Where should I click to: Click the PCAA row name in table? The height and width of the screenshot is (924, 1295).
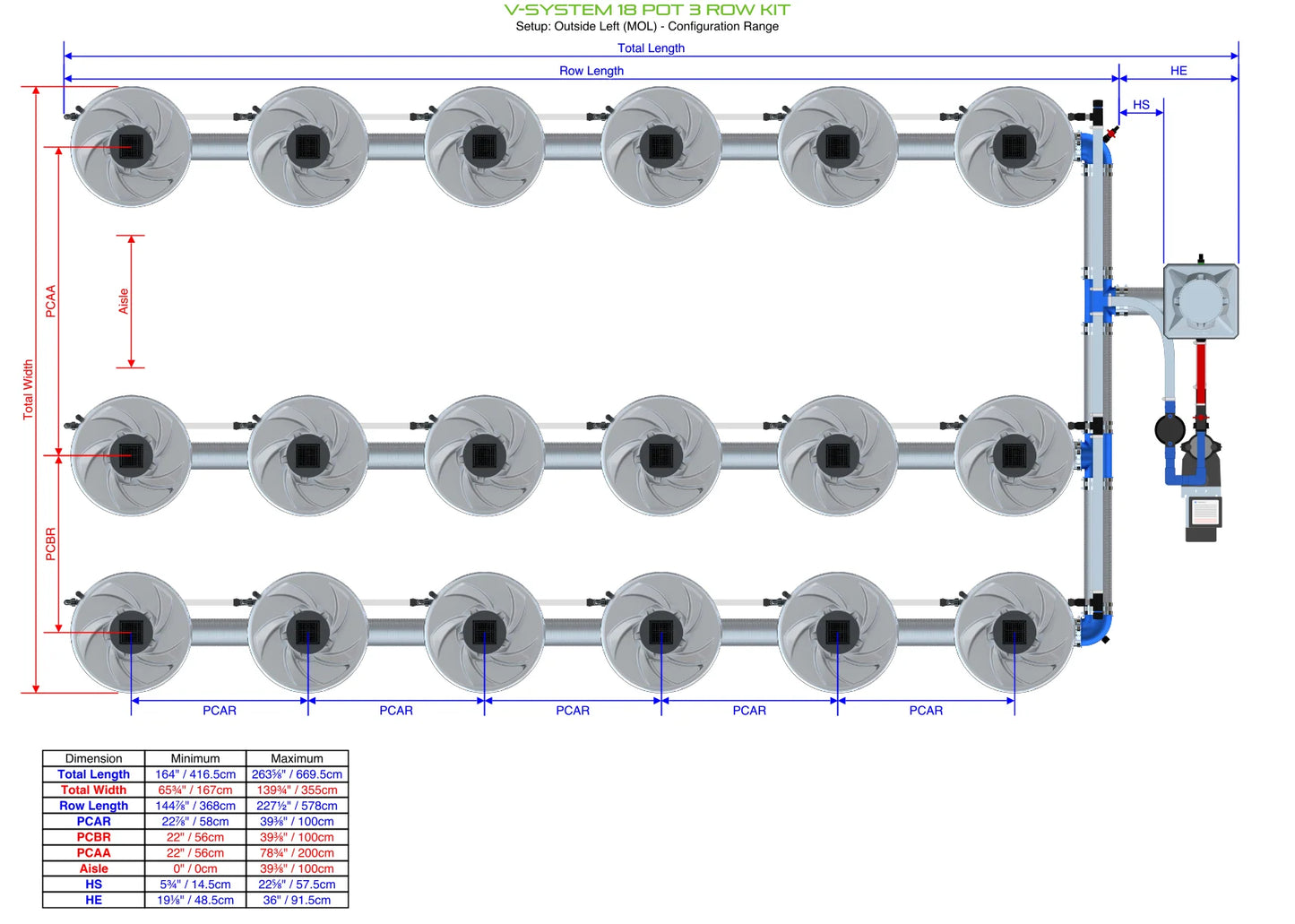tap(94, 853)
